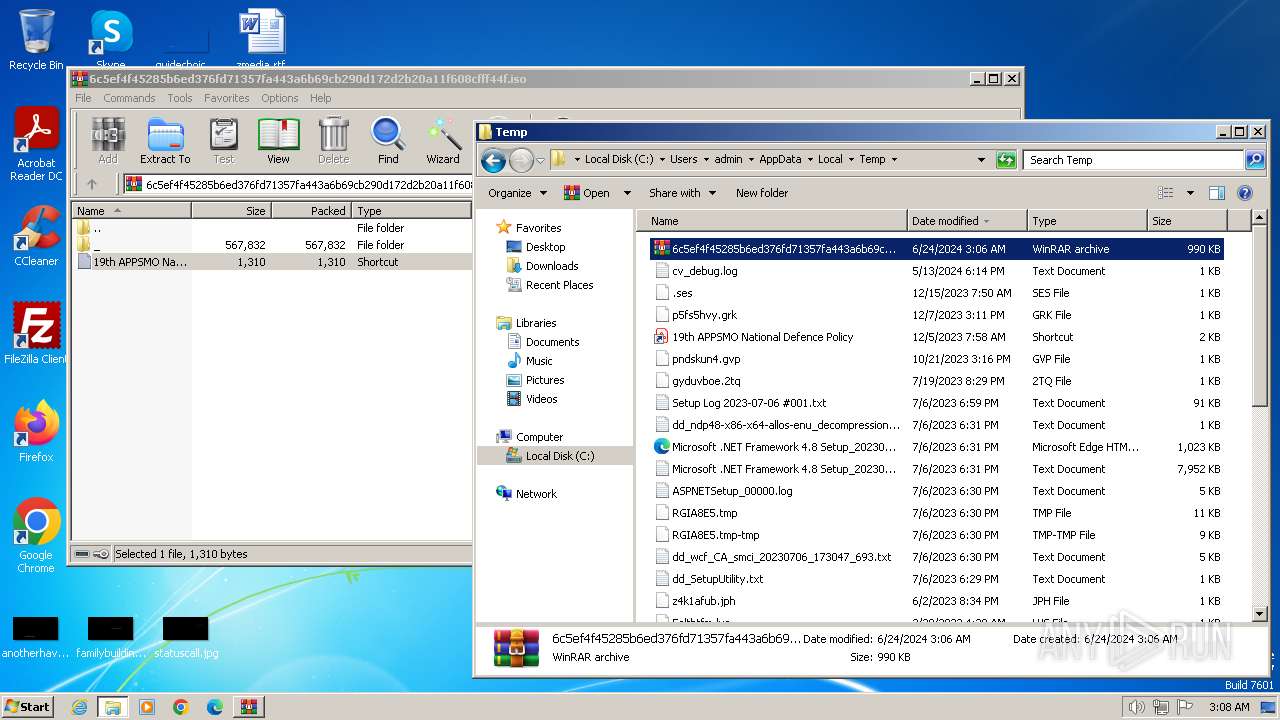Click the system clock showing 3:08 AM

pos(1229,707)
